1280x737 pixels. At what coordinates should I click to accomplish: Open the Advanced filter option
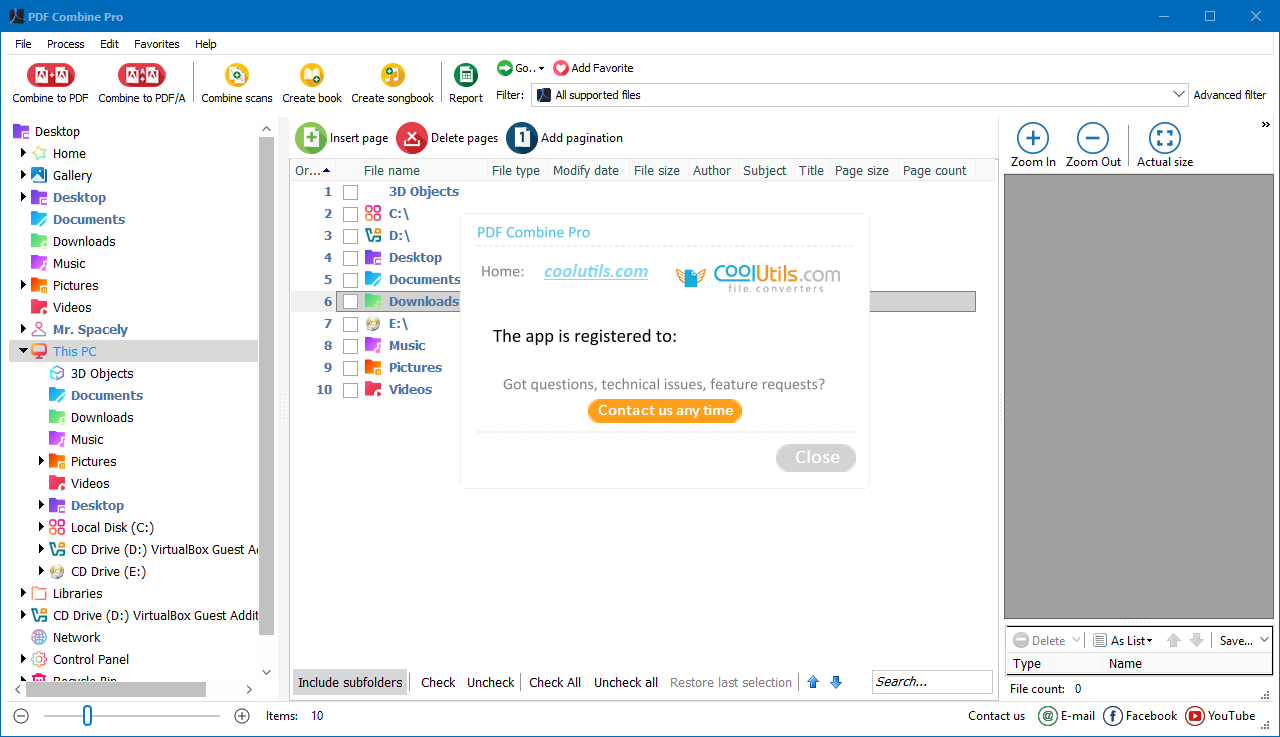click(1230, 95)
